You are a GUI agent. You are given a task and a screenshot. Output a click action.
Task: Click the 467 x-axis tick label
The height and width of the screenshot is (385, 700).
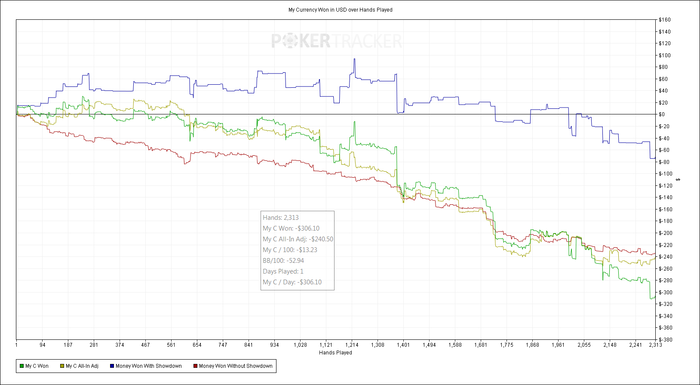[x=145, y=345]
